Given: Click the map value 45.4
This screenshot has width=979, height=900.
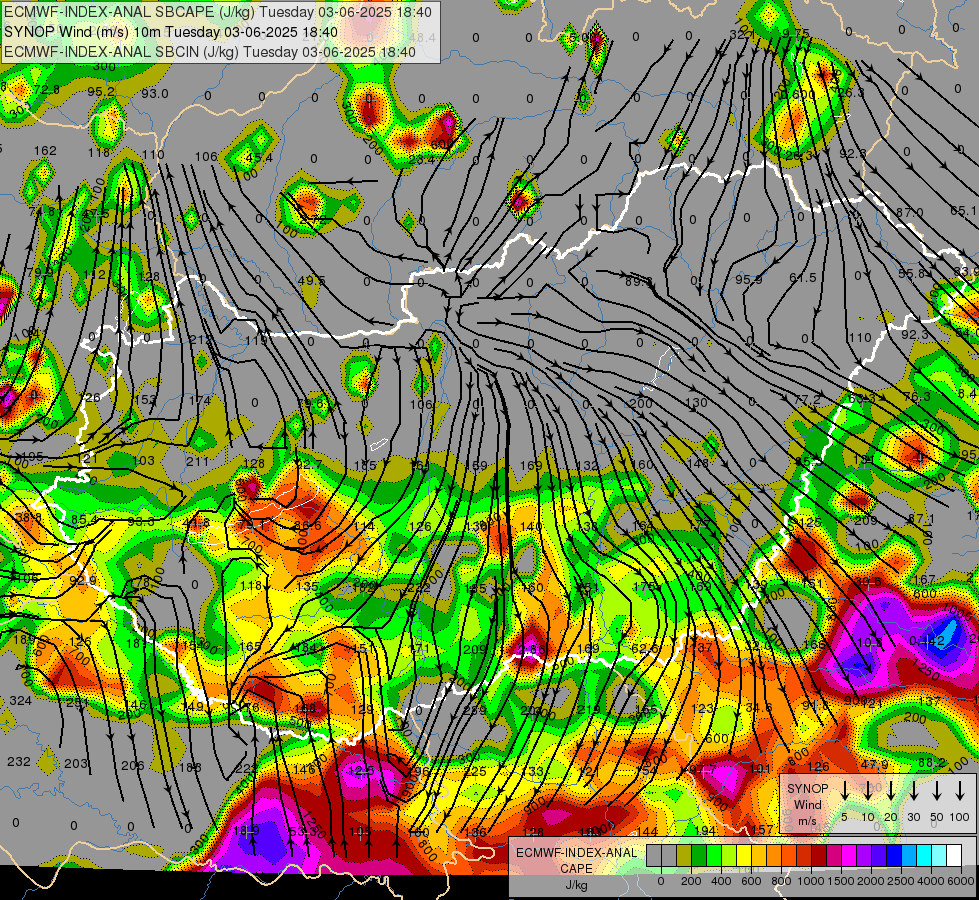Looking at the screenshot, I should click(259, 158).
